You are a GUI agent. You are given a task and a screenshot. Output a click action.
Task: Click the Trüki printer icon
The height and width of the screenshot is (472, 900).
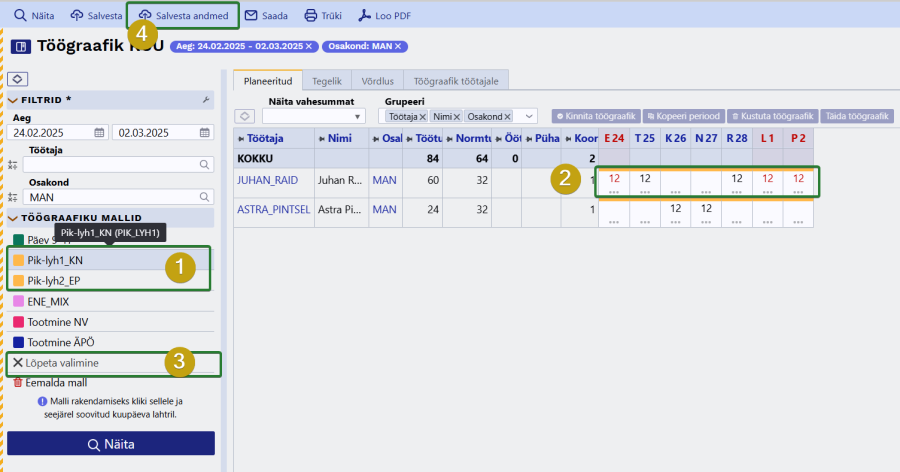[311, 16]
